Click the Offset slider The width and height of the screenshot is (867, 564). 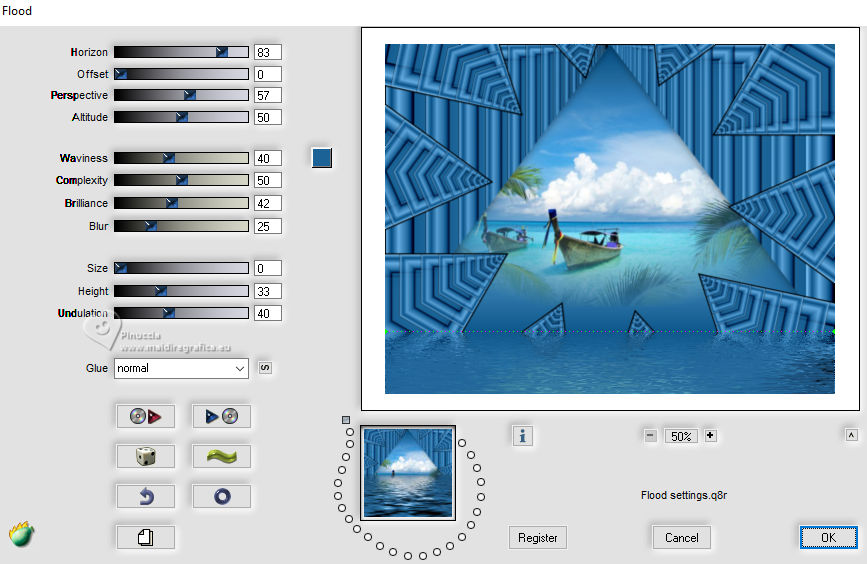(x=181, y=74)
